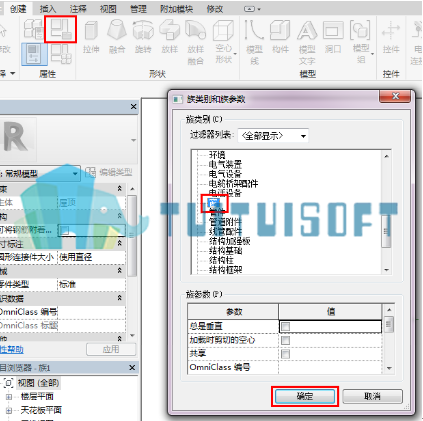Select the 融合 blend tool
Image resolution: width=423 pixels, height=421 pixels.
coord(117,37)
